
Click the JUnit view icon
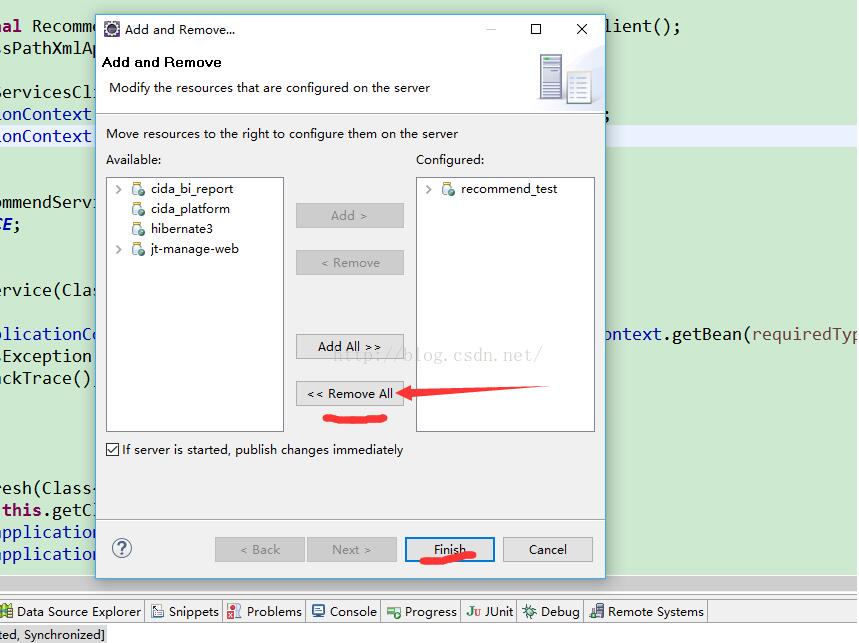pos(474,611)
